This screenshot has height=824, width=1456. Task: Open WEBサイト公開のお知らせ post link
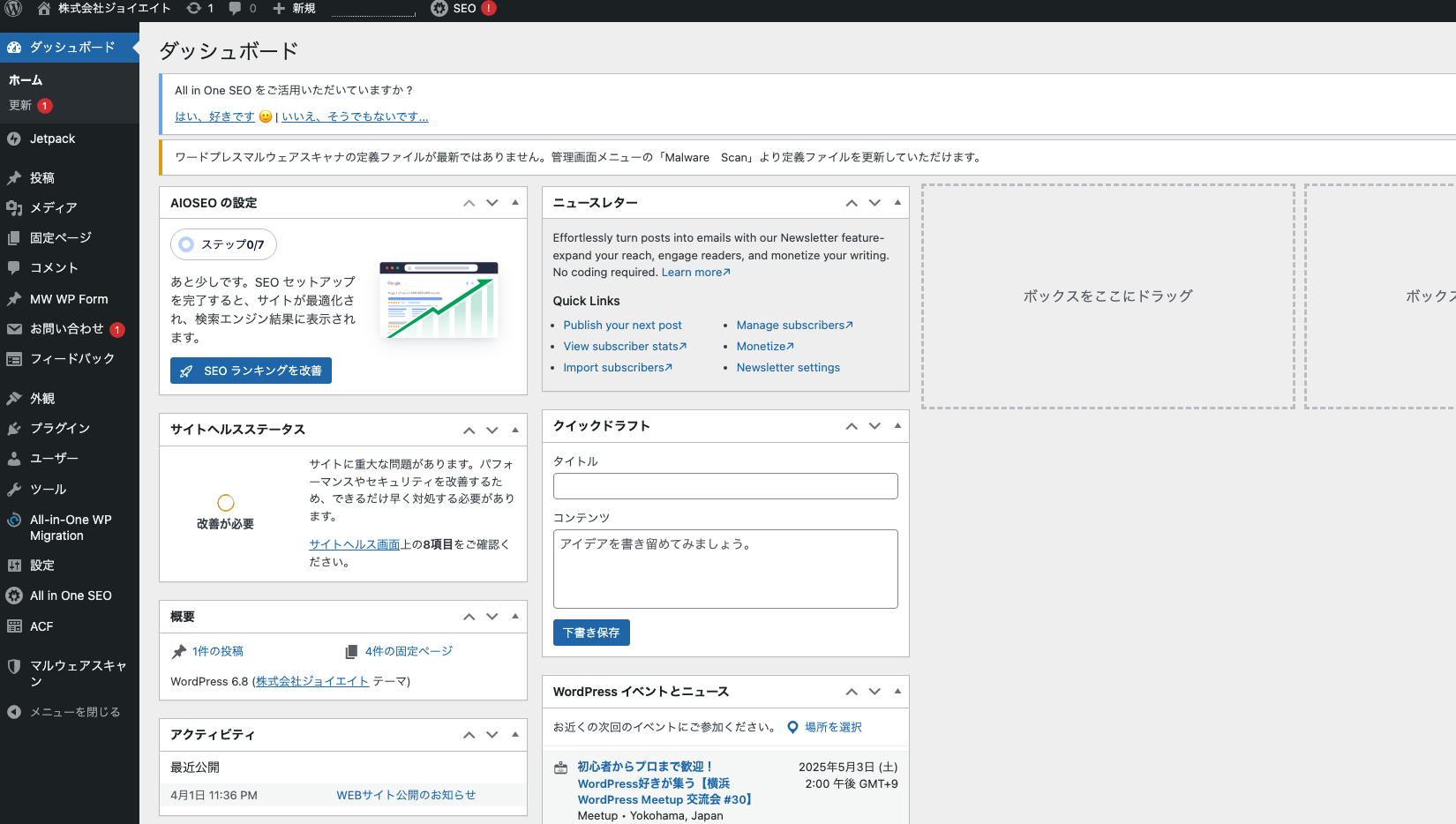406,796
